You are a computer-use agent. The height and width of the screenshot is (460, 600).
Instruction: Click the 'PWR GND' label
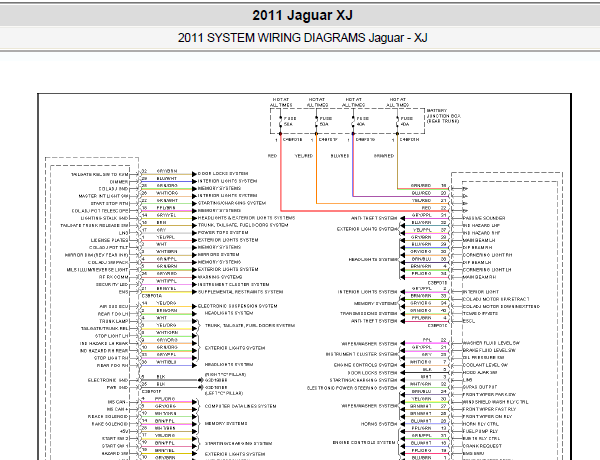coord(117,388)
